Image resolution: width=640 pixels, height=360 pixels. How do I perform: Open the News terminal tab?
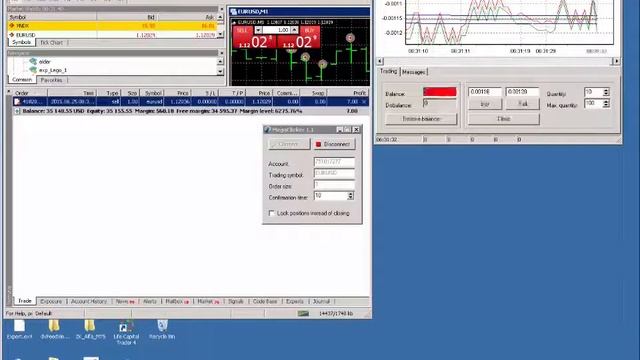(x=125, y=302)
